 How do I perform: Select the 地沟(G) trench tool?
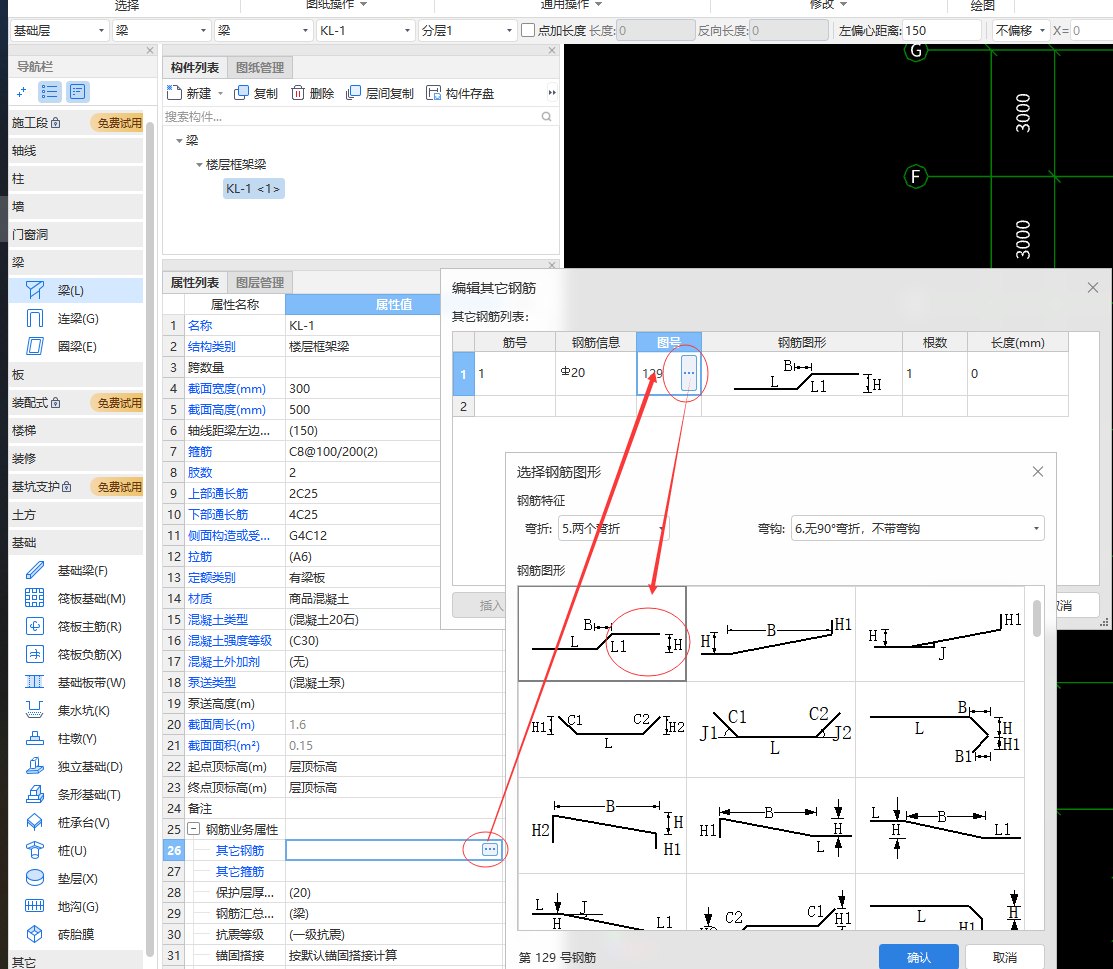coord(76,907)
